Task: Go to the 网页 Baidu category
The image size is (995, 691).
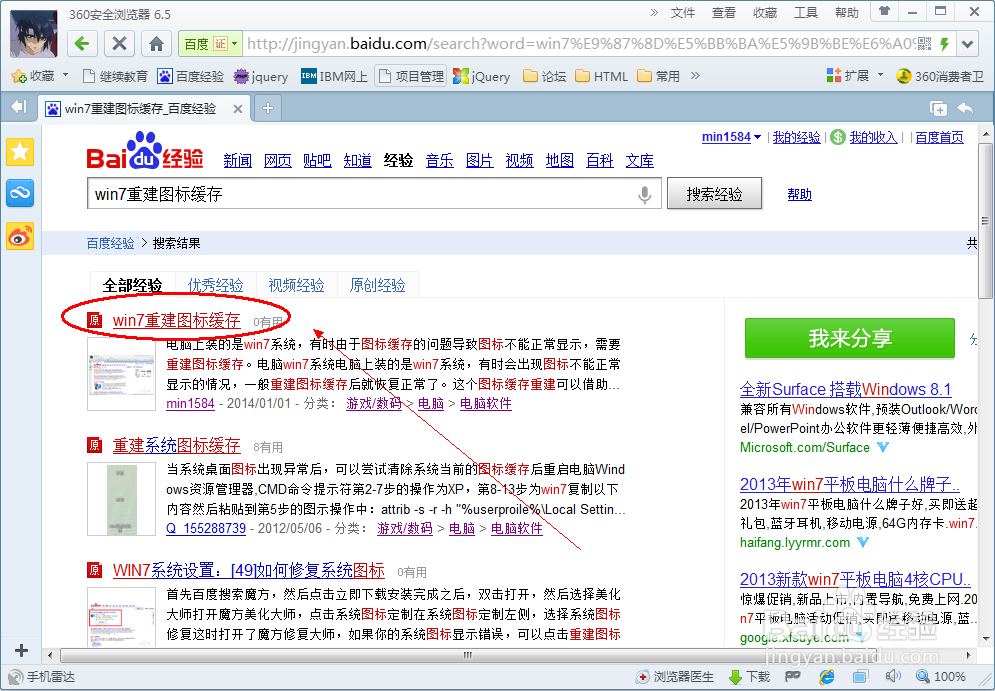Action: click(277, 161)
